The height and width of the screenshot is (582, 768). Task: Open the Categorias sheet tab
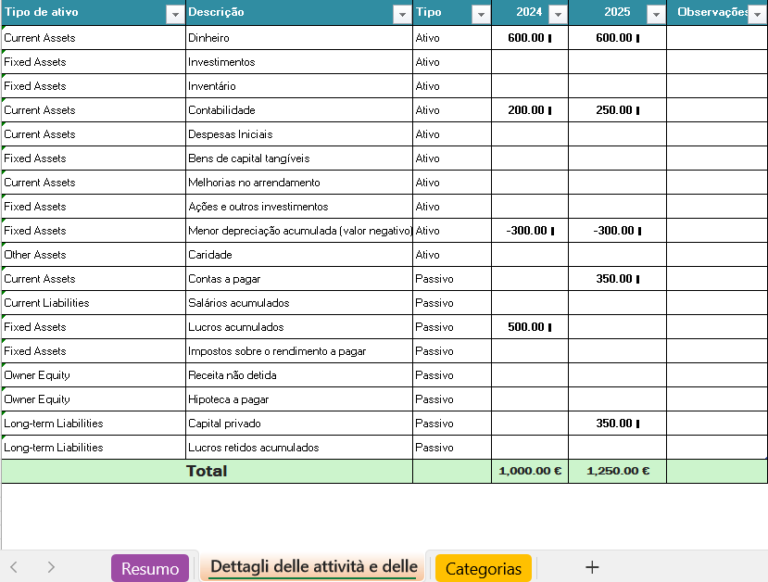pyautogui.click(x=483, y=568)
